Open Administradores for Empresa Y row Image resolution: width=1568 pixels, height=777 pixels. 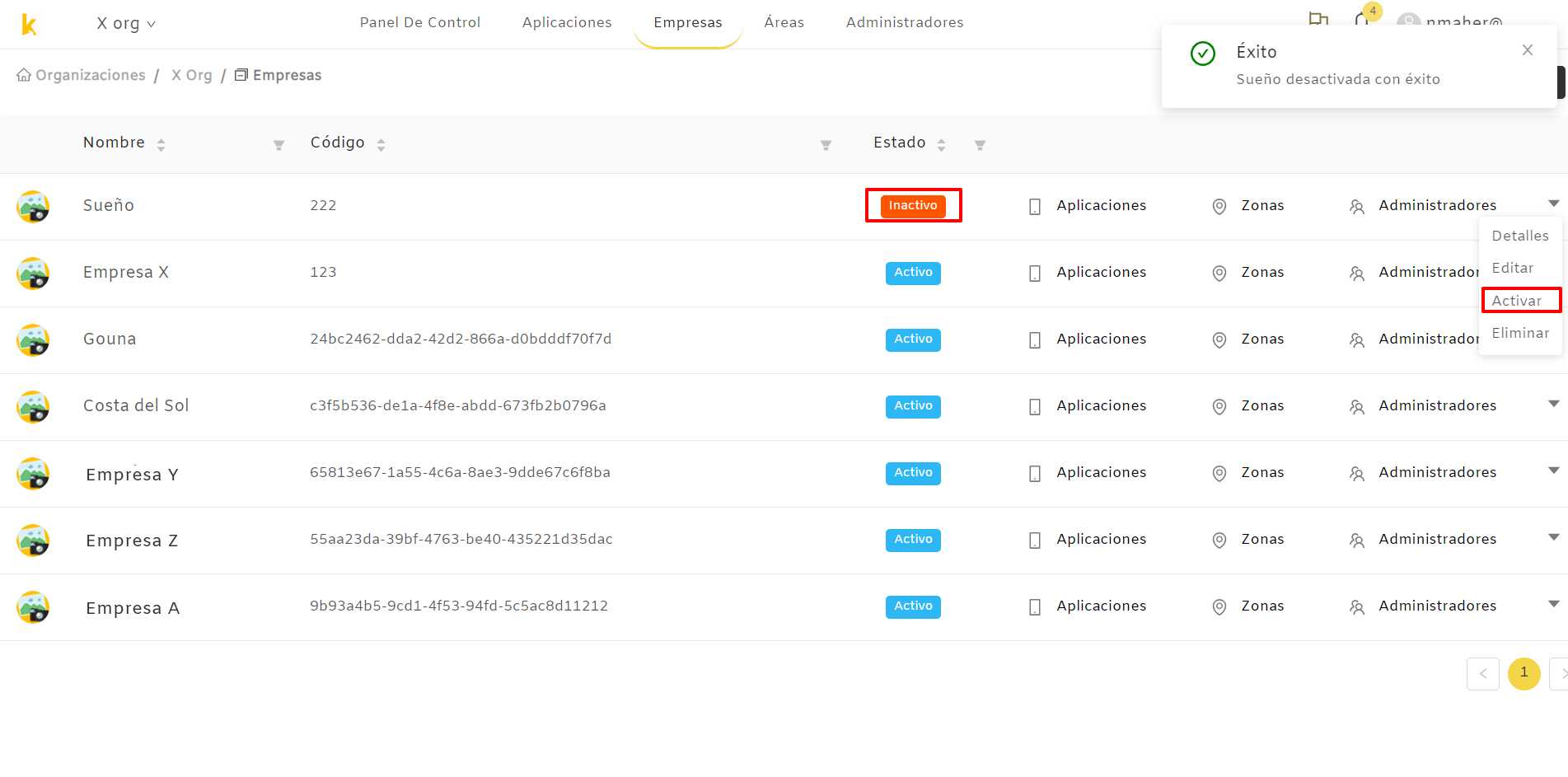(x=1422, y=473)
